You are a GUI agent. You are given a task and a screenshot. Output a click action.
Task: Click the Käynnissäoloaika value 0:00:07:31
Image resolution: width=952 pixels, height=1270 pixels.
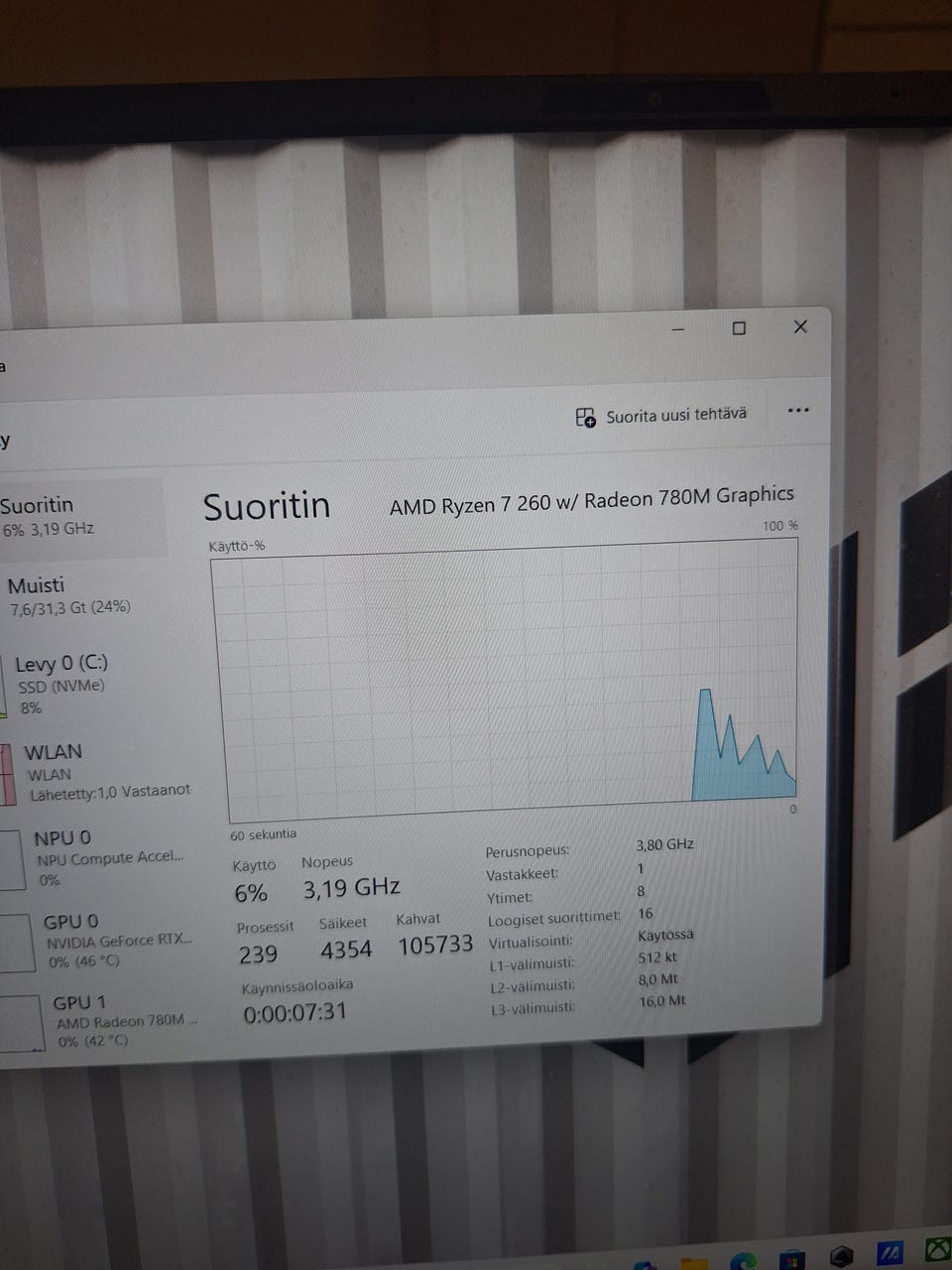click(296, 1012)
